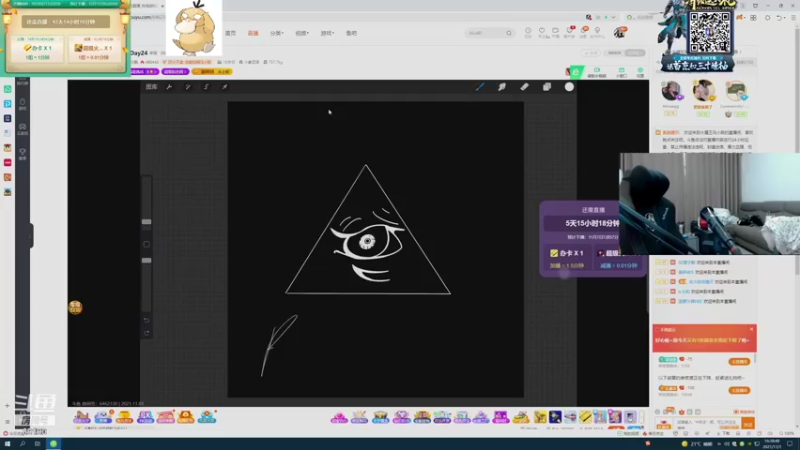Click the undo arrow on the sidebar
The width and height of the screenshot is (800, 450).
[x=146, y=320]
